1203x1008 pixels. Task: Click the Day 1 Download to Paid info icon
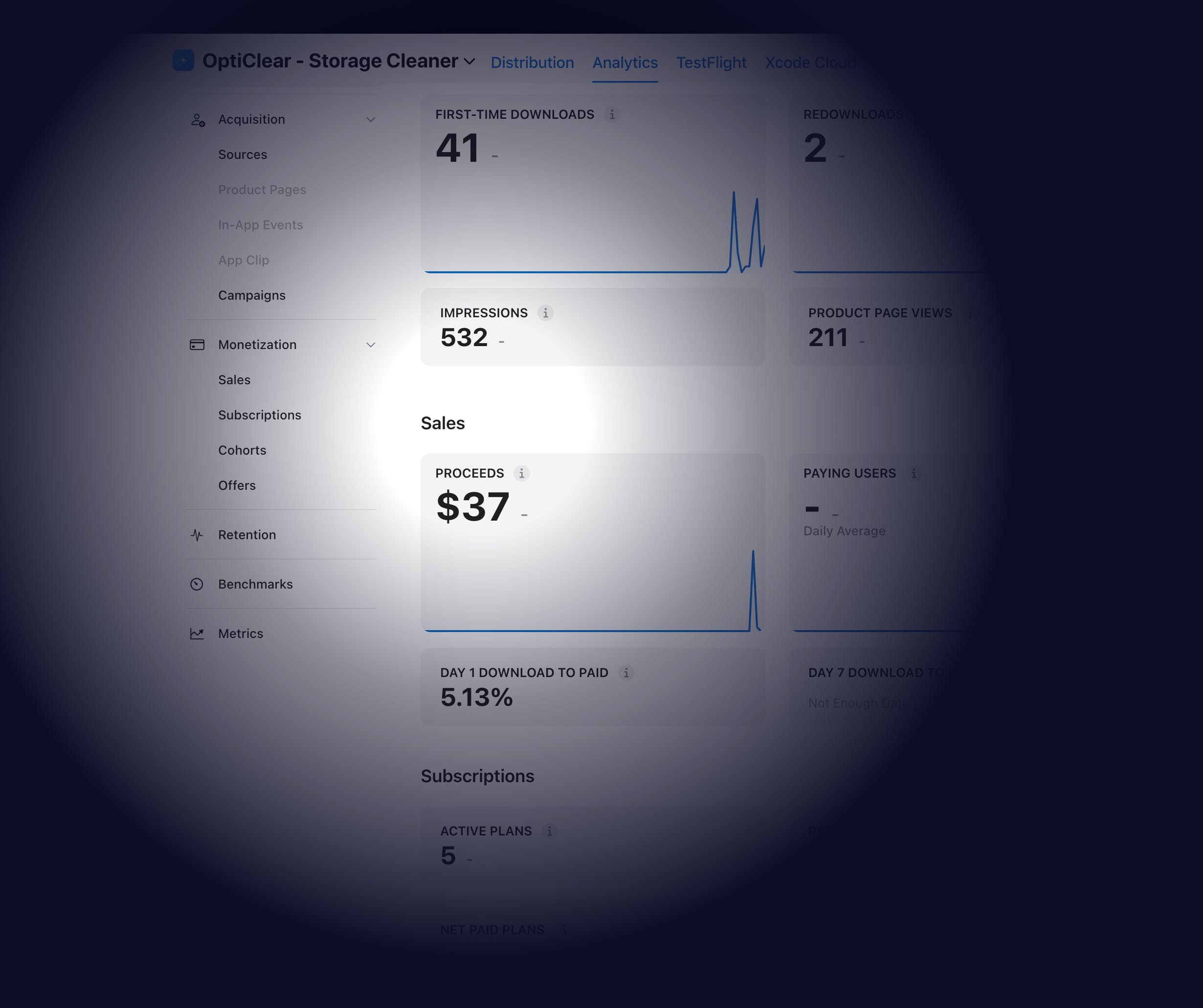626,672
